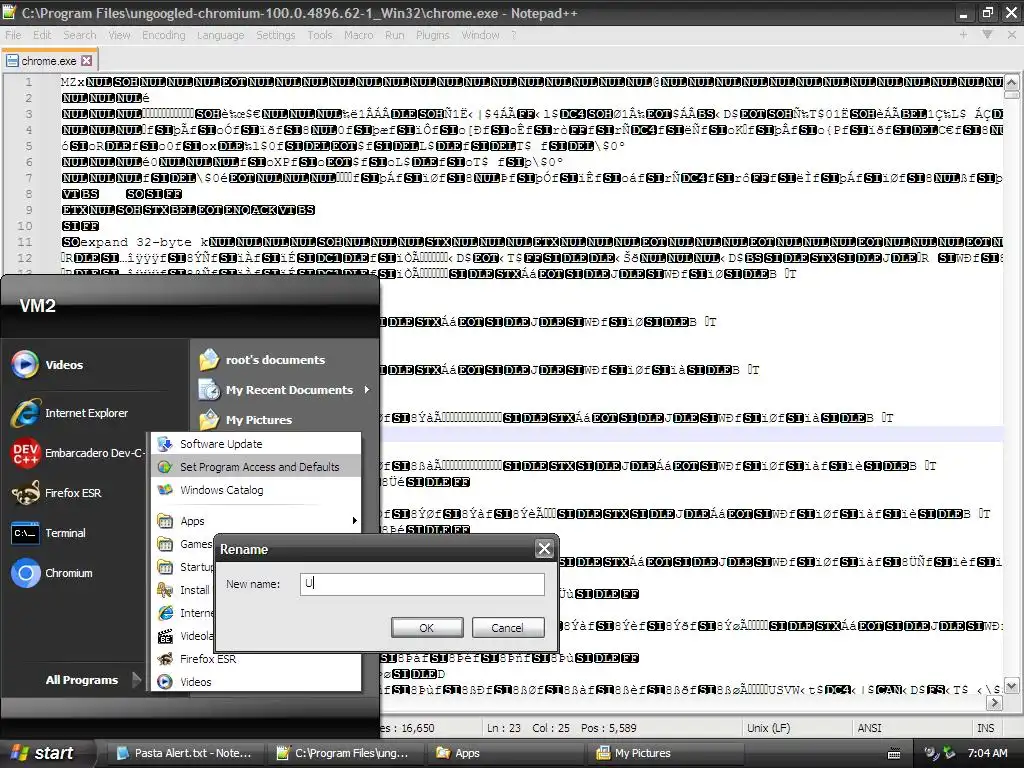Launch Chromium from Start menu
The height and width of the screenshot is (768, 1024).
coord(52,573)
